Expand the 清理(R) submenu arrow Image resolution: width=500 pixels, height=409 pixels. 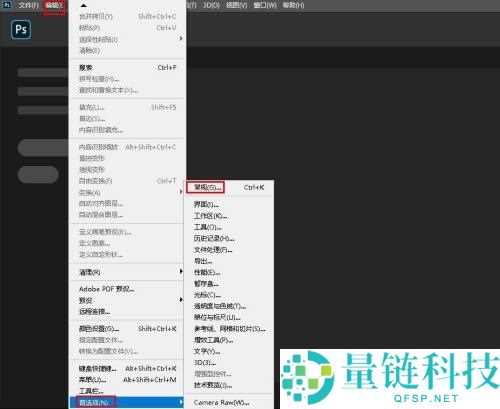pos(181,272)
